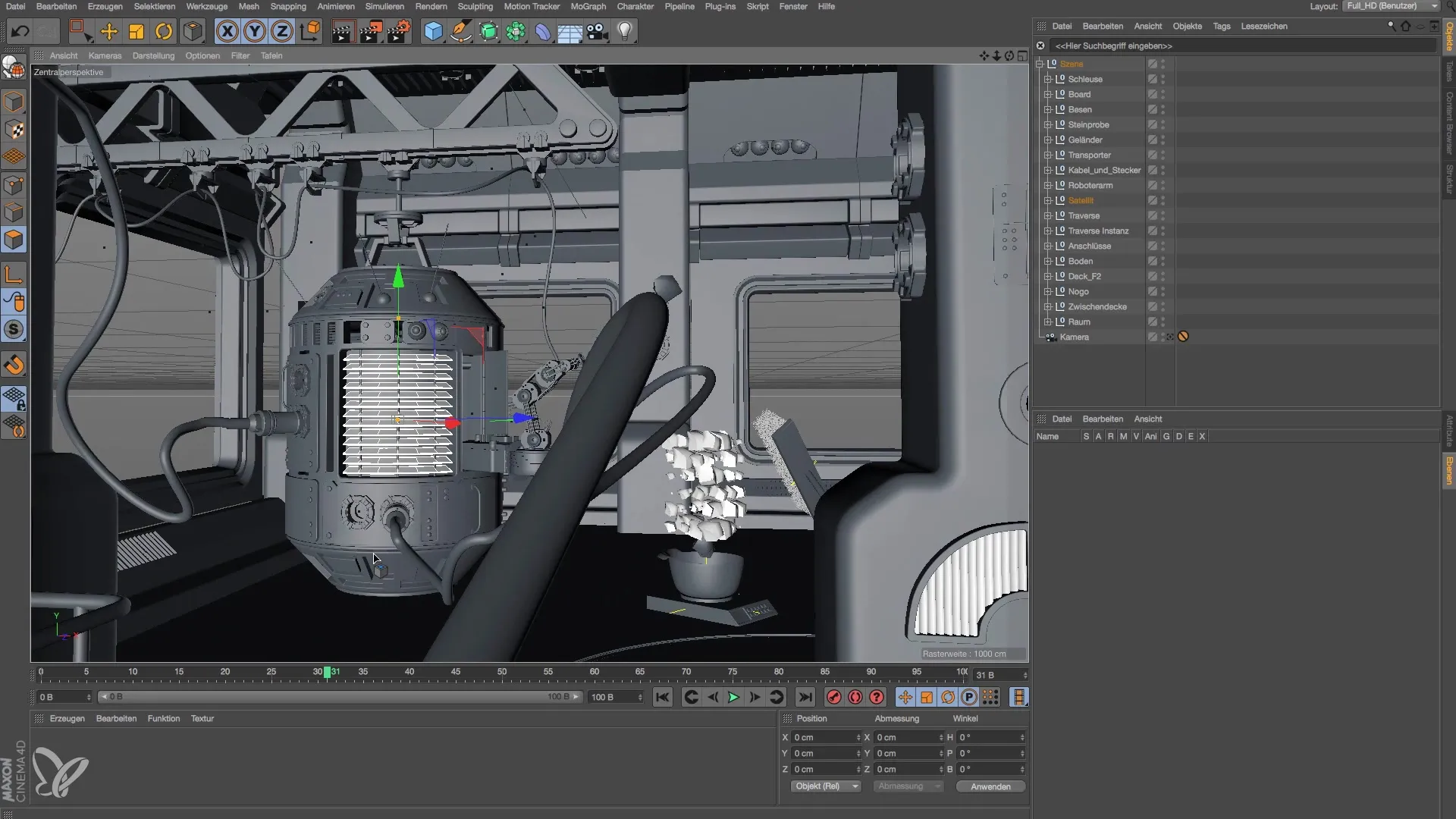The image size is (1456, 819).
Task: Expand the Schleuse object
Action: (x=1048, y=79)
